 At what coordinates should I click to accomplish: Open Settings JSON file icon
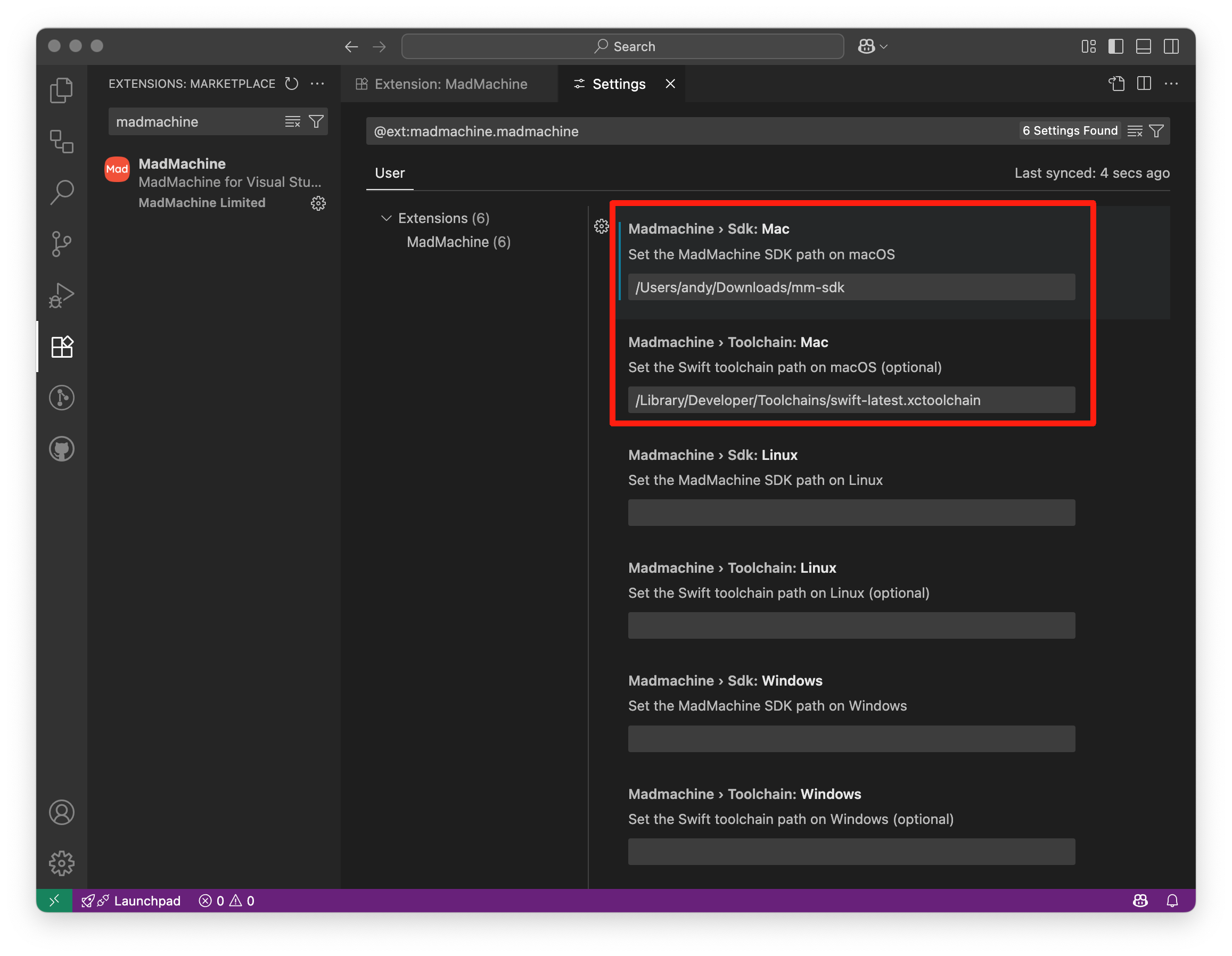[1116, 84]
